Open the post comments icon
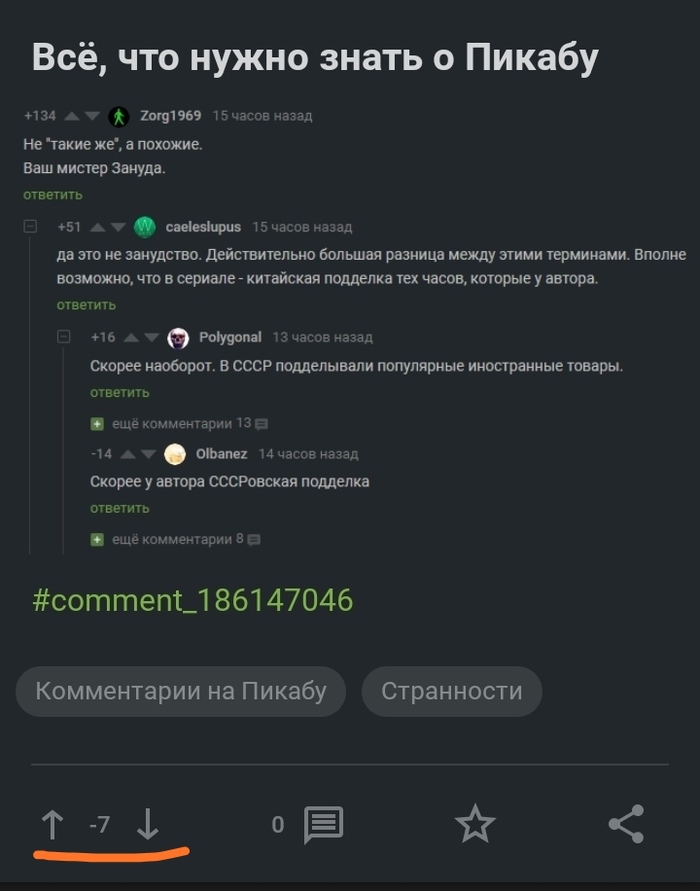700x891 pixels. (323, 824)
